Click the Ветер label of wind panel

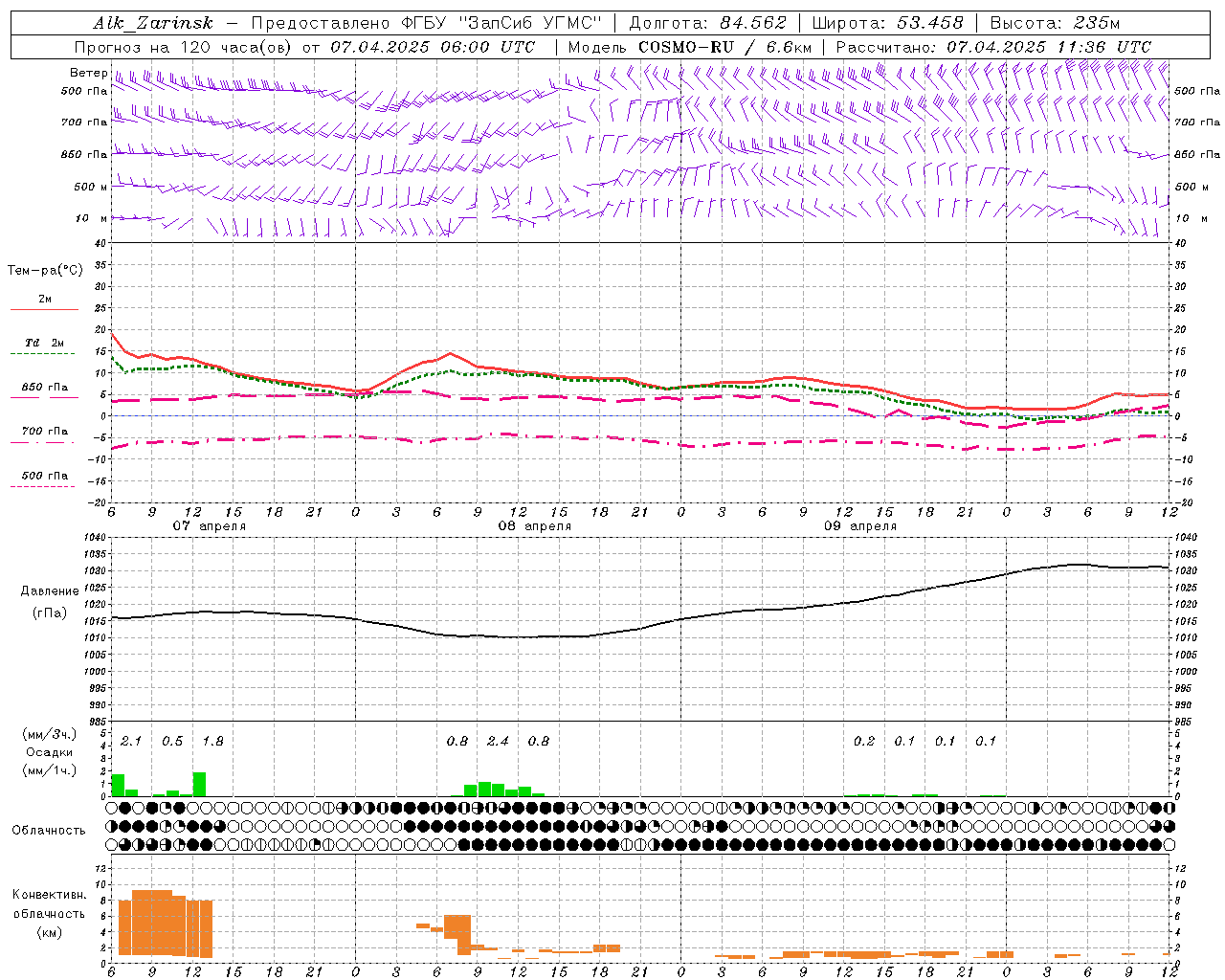point(88,73)
